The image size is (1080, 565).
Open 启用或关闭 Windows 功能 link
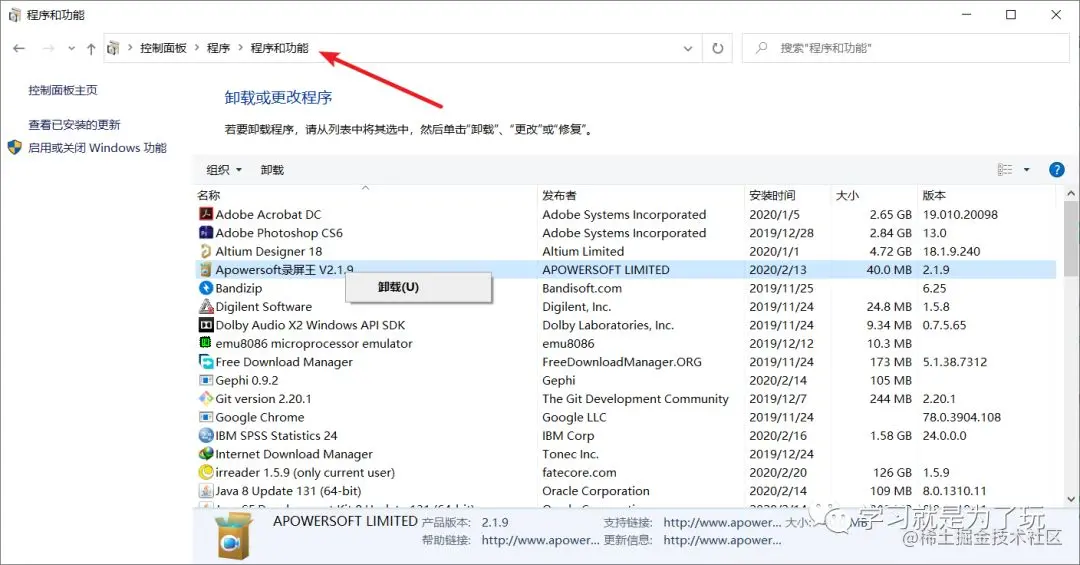(97, 147)
